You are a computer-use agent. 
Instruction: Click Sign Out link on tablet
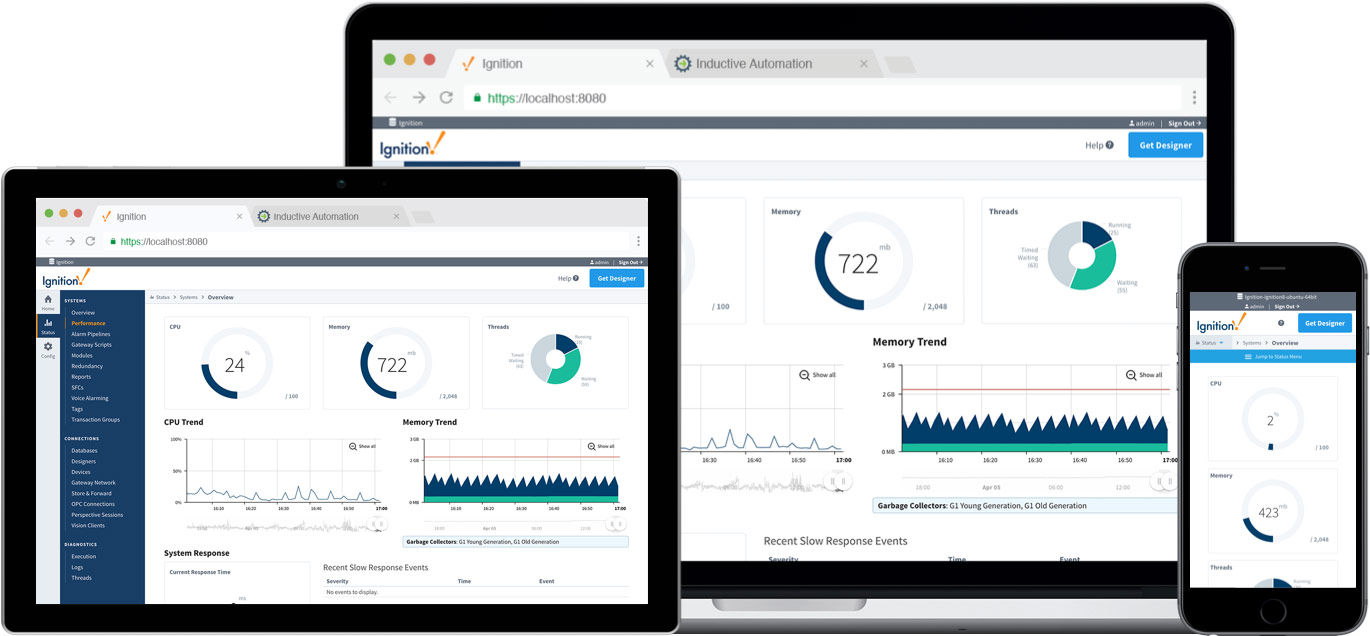(x=631, y=262)
